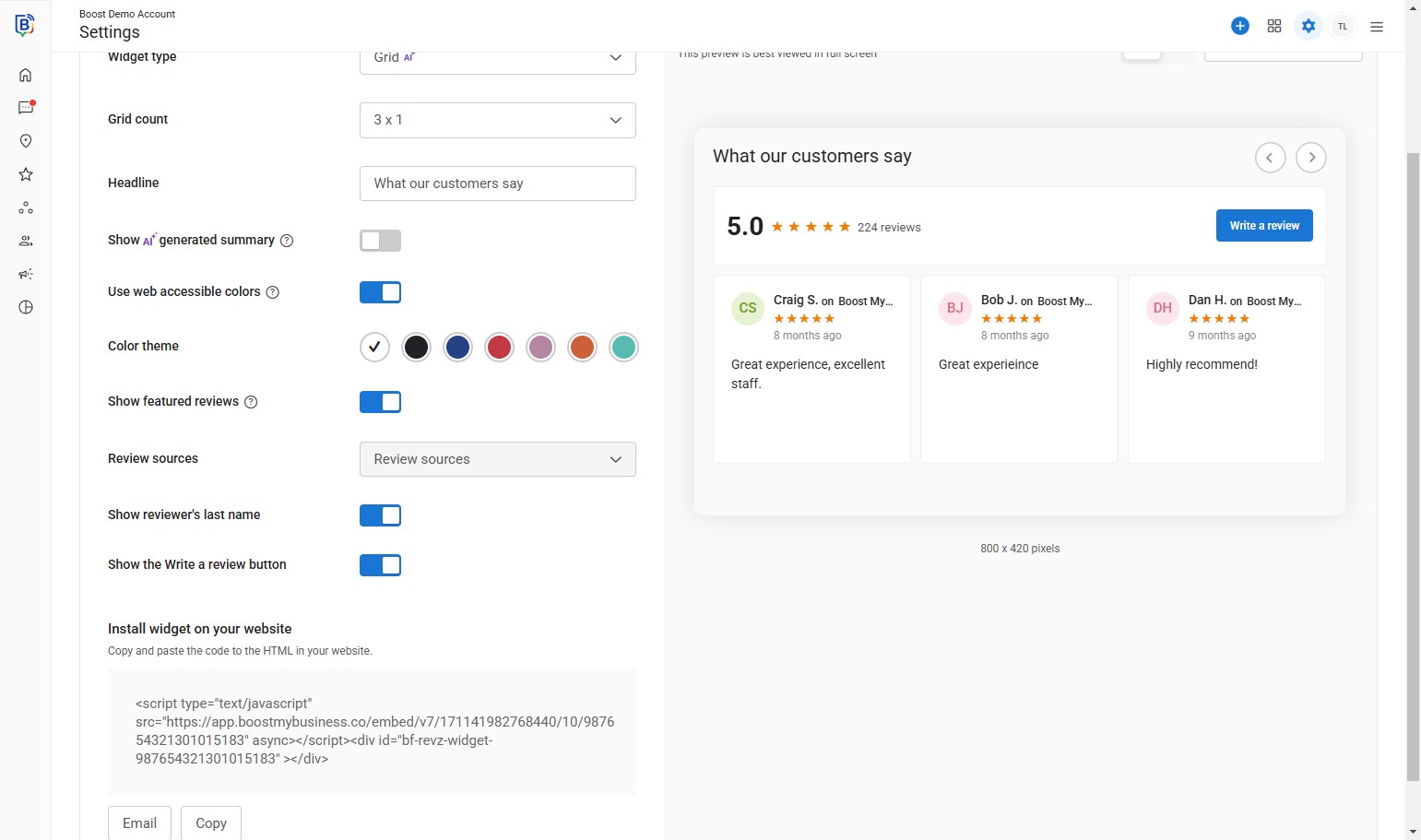Click the Copy code button
This screenshot has height=840, width=1421.
(x=211, y=822)
